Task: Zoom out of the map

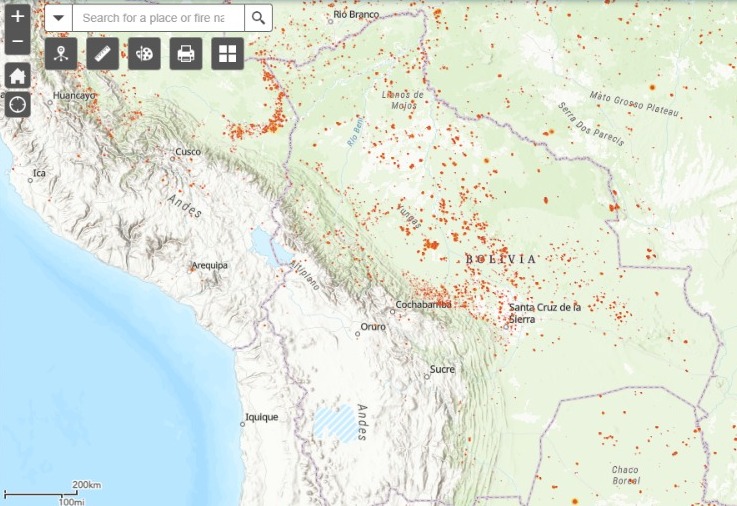Action: pyautogui.click(x=17, y=42)
